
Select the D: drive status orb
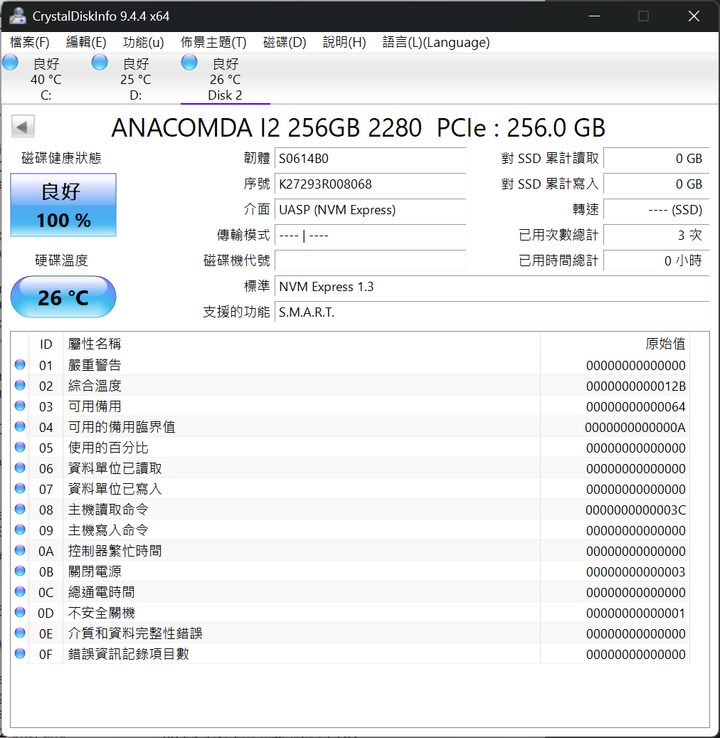click(100, 63)
